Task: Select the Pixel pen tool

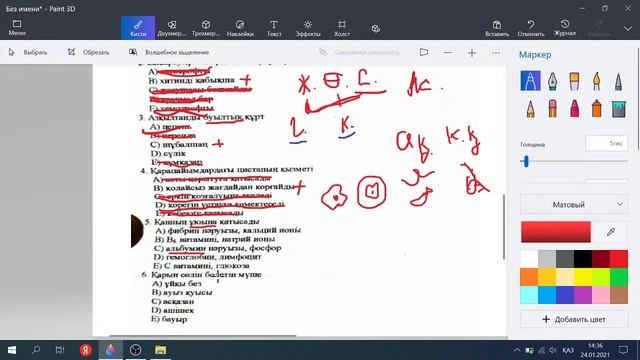Action: 618,81
